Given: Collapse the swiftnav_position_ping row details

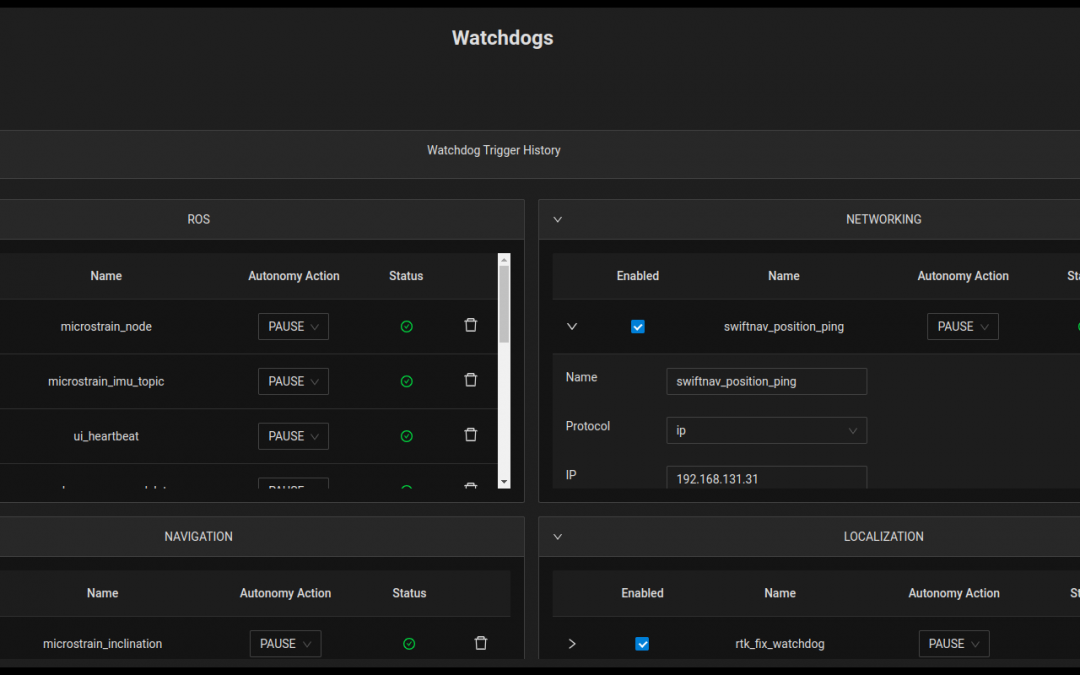Looking at the screenshot, I should [x=572, y=326].
